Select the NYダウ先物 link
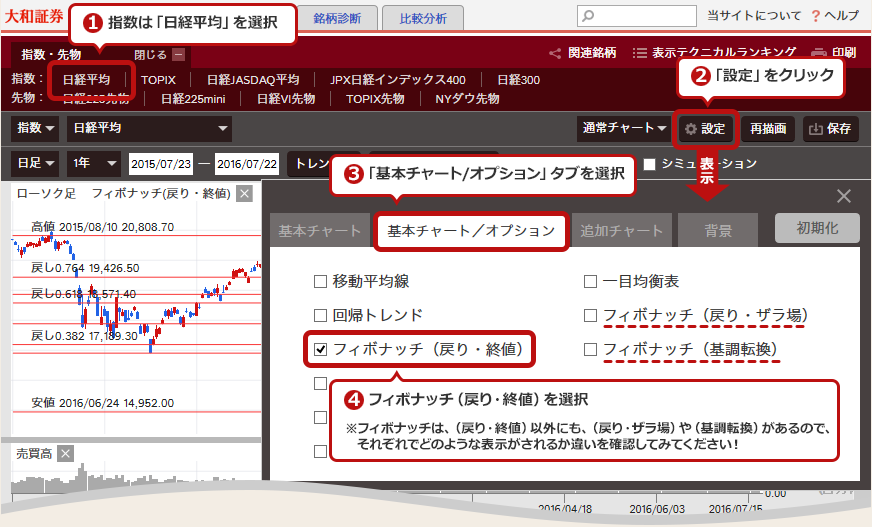 (x=467, y=99)
